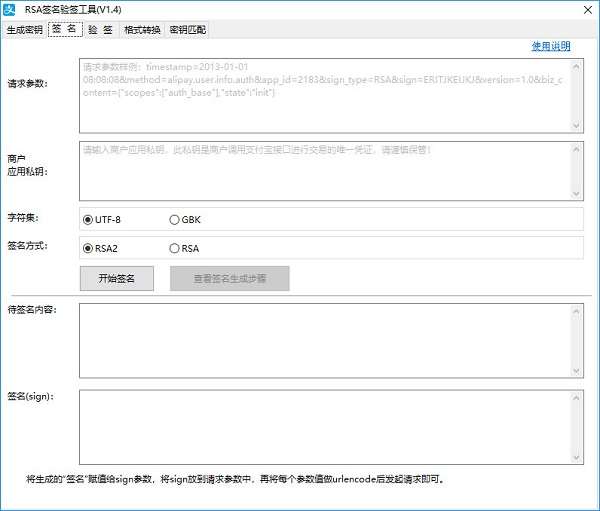Open the 密钥匹配 tab
This screenshot has width=600, height=511.
click(188, 30)
